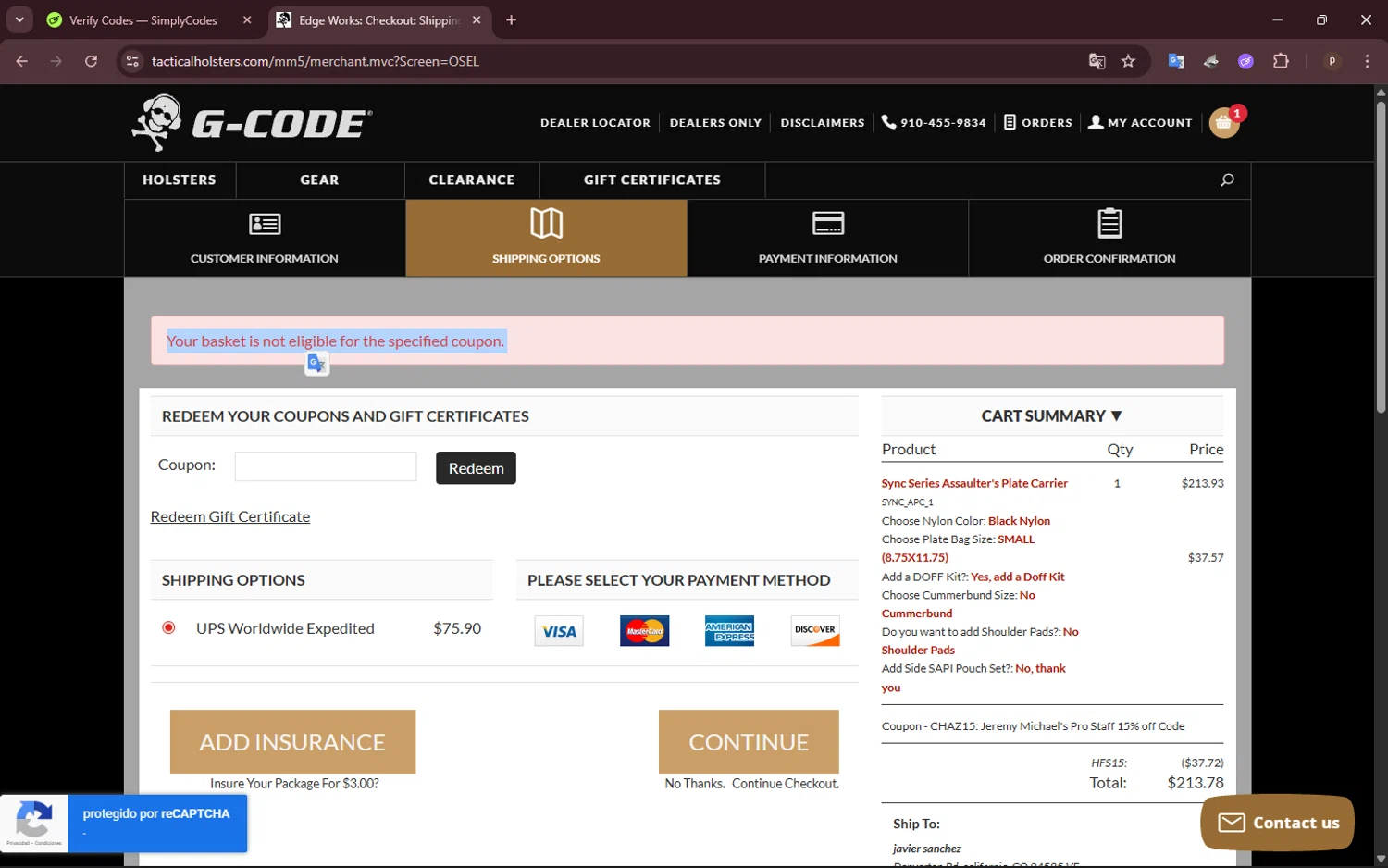This screenshot has width=1388, height=868.
Task: Click the $75.90 shipping price
Action: 457,628
